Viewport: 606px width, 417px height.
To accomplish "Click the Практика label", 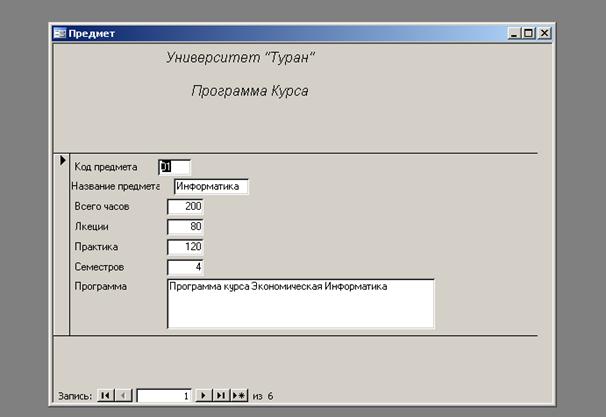I will (96, 247).
